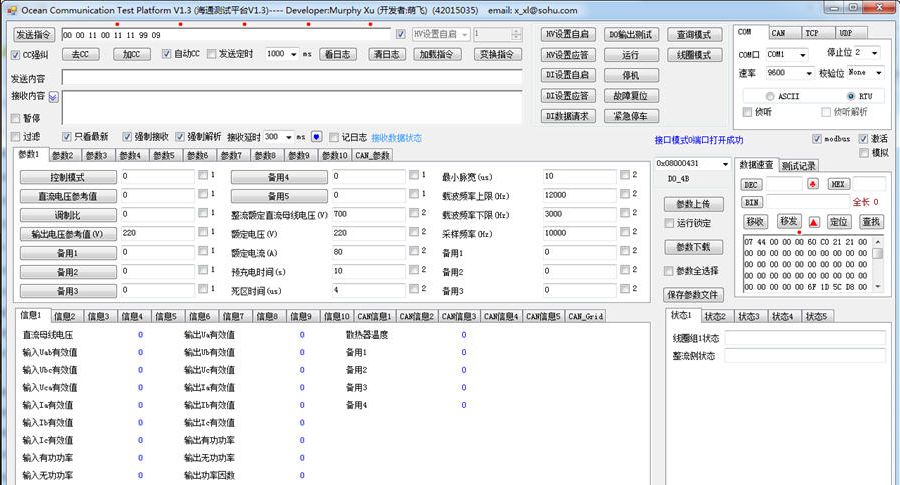
Task: Click the 保存参数文件 button
Action: pyautogui.click(x=693, y=294)
